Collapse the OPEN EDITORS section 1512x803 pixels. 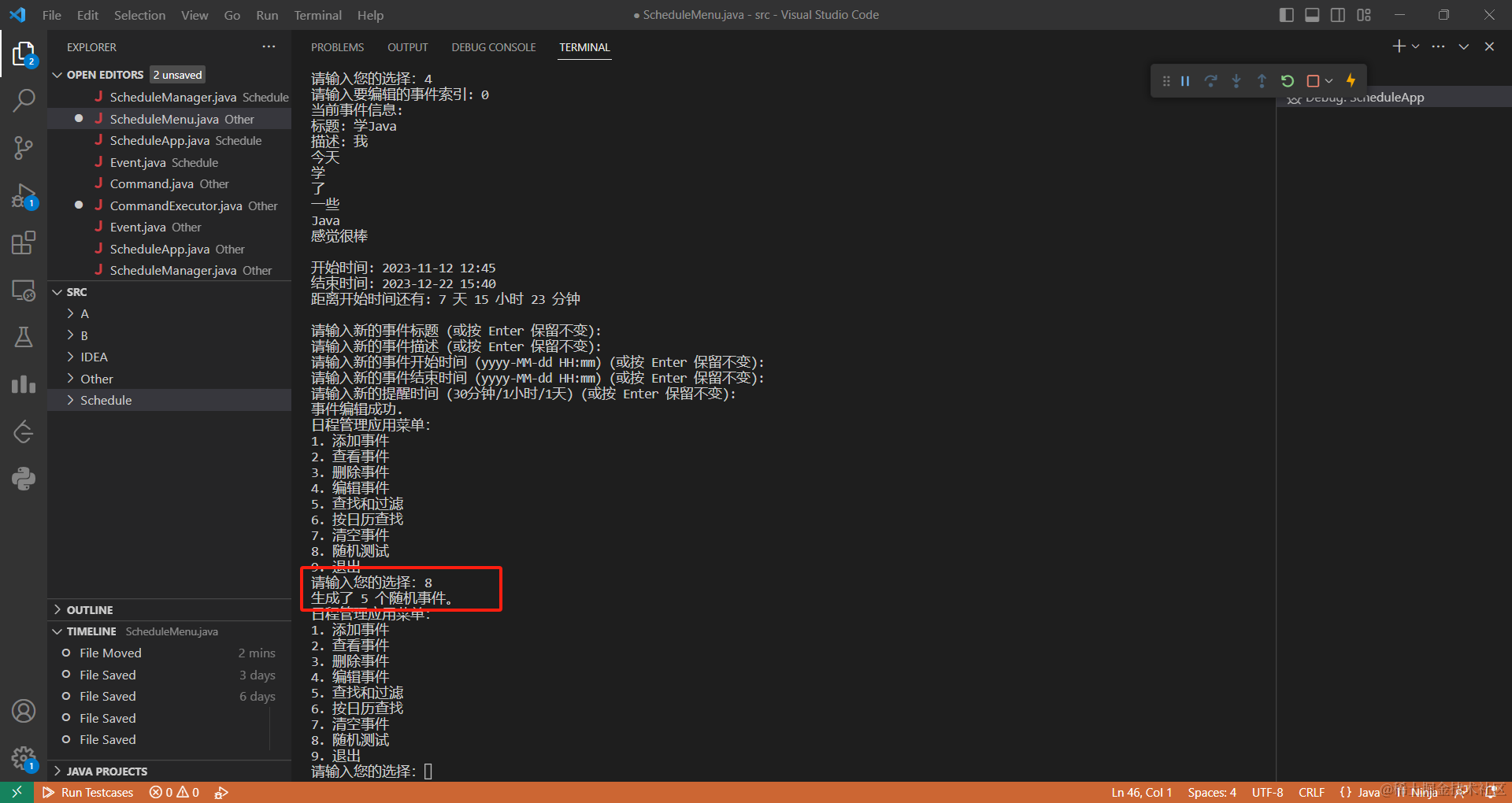tap(57, 75)
